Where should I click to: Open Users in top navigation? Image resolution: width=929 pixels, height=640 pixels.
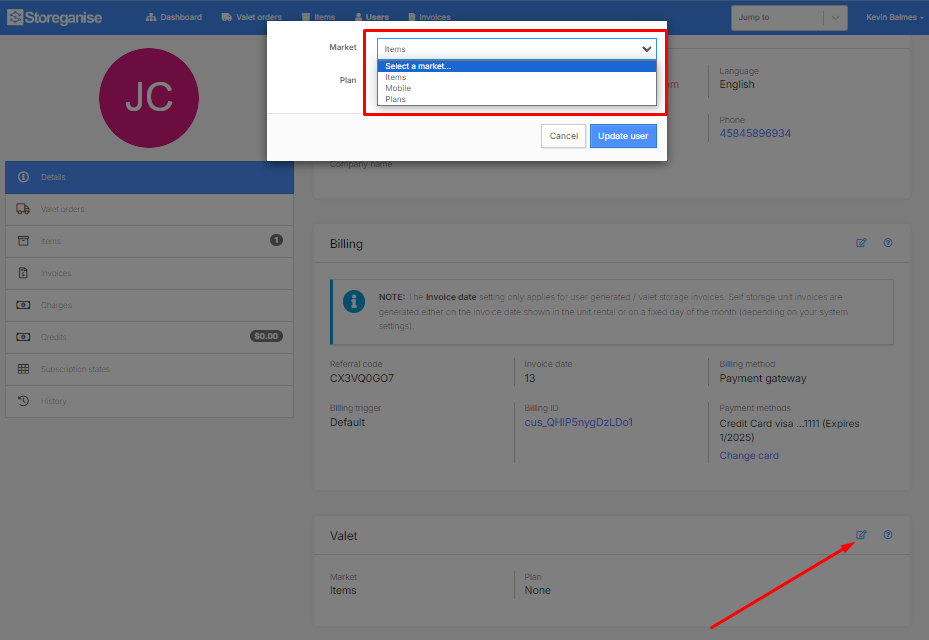click(371, 17)
